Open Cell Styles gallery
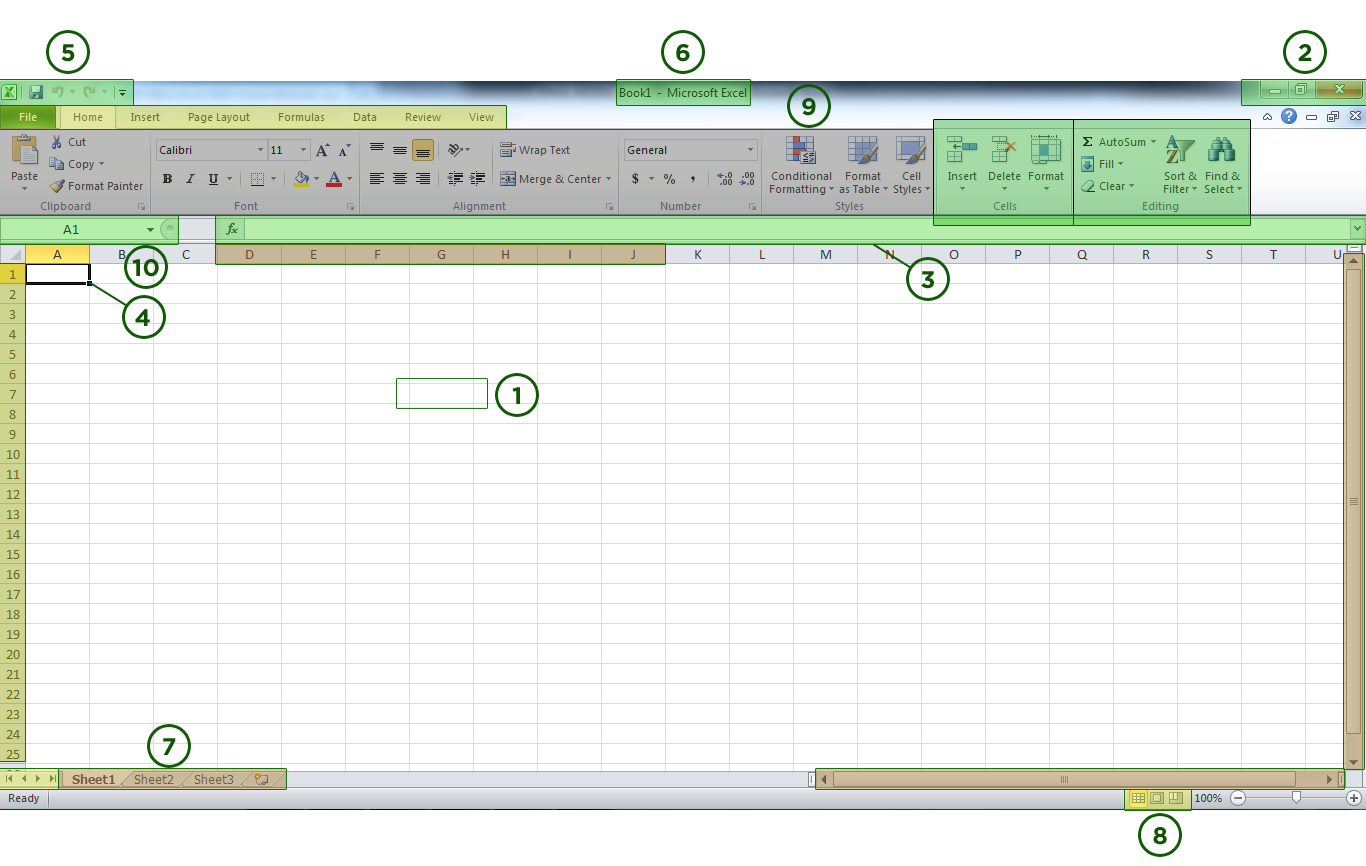This screenshot has width=1366, height=866. 911,165
